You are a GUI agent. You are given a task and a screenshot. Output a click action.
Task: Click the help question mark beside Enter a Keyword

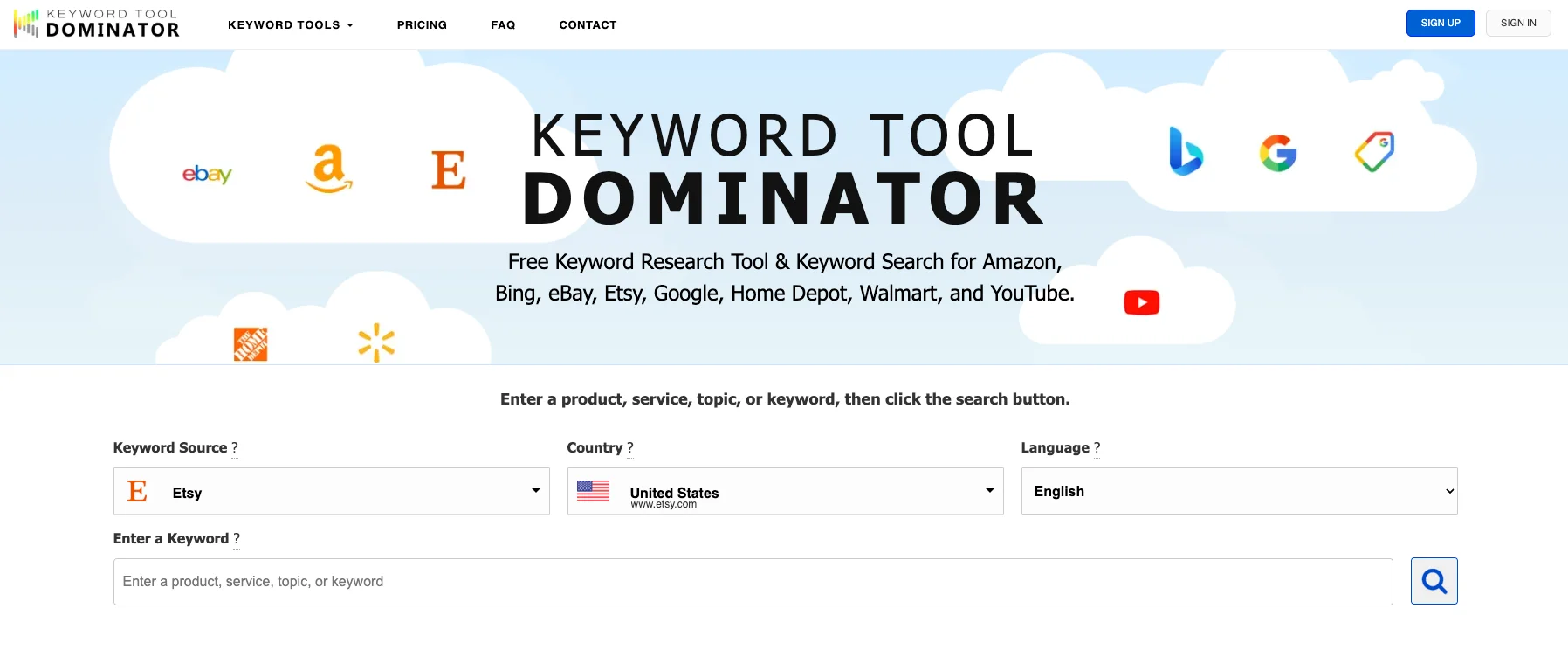[237, 538]
